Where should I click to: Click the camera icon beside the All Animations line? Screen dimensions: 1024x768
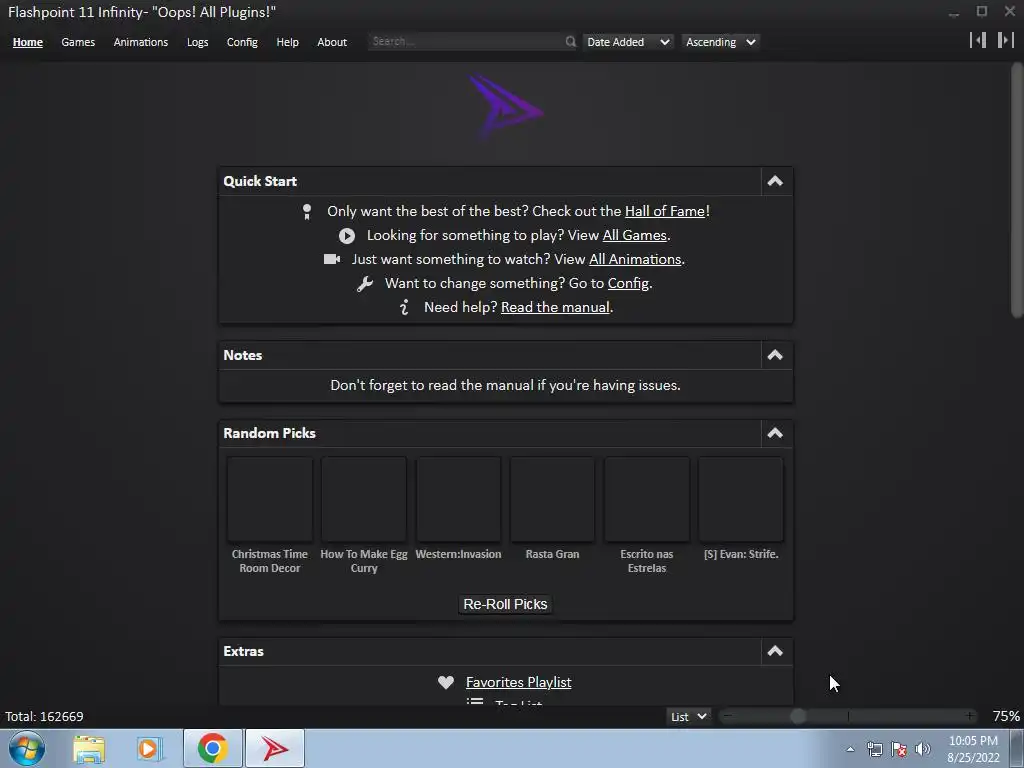pyautogui.click(x=332, y=259)
